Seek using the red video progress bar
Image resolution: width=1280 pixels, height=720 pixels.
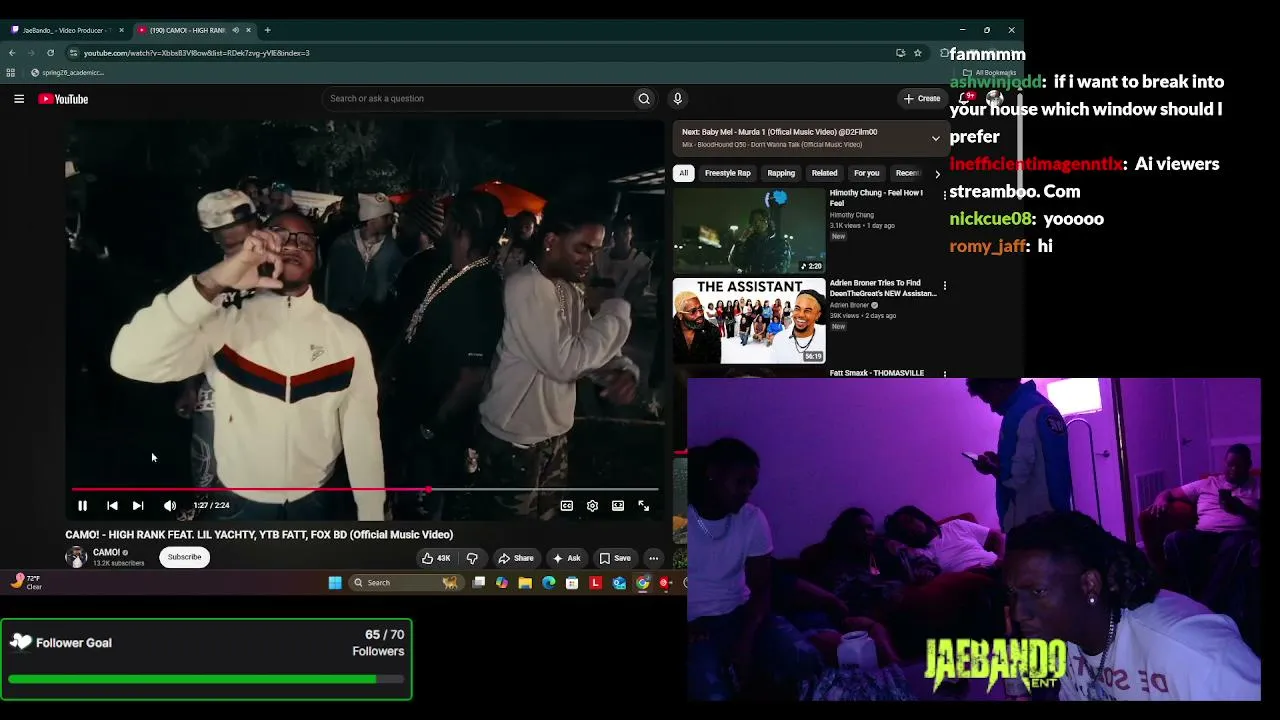click(x=365, y=490)
